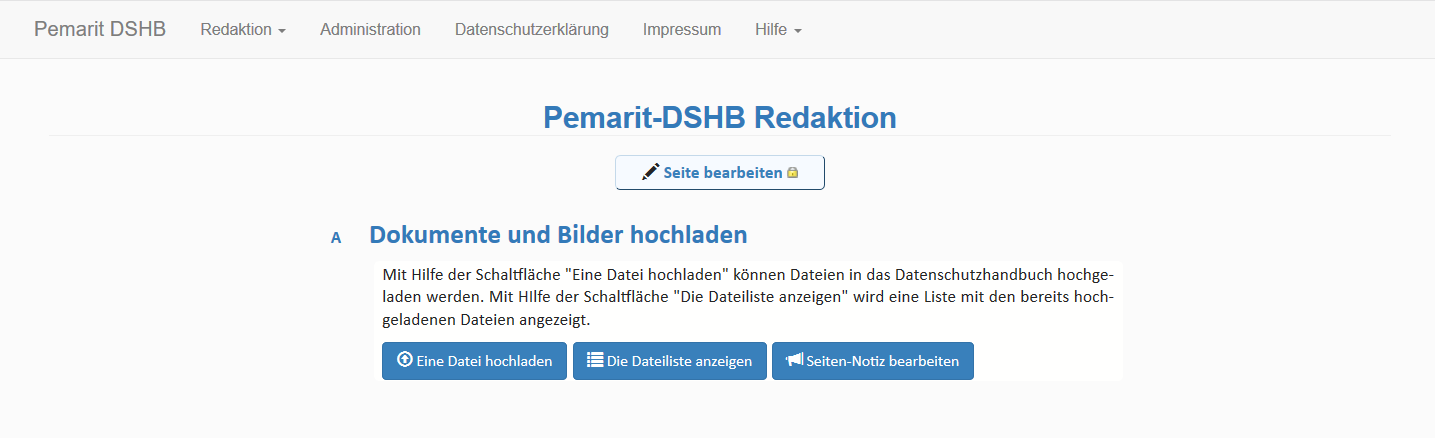Click the Eine Datei hochladen button

pyautogui.click(x=474, y=361)
